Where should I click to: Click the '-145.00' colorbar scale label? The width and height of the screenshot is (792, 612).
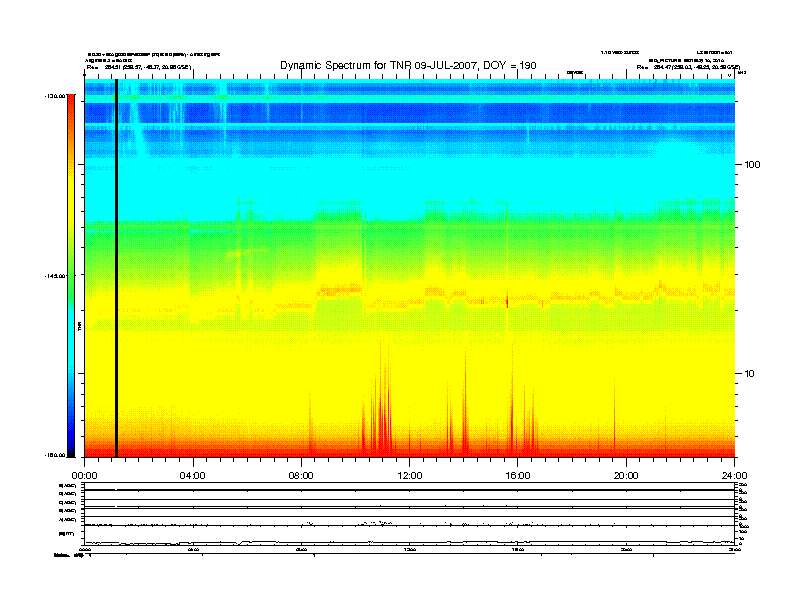pyautogui.click(x=55, y=276)
